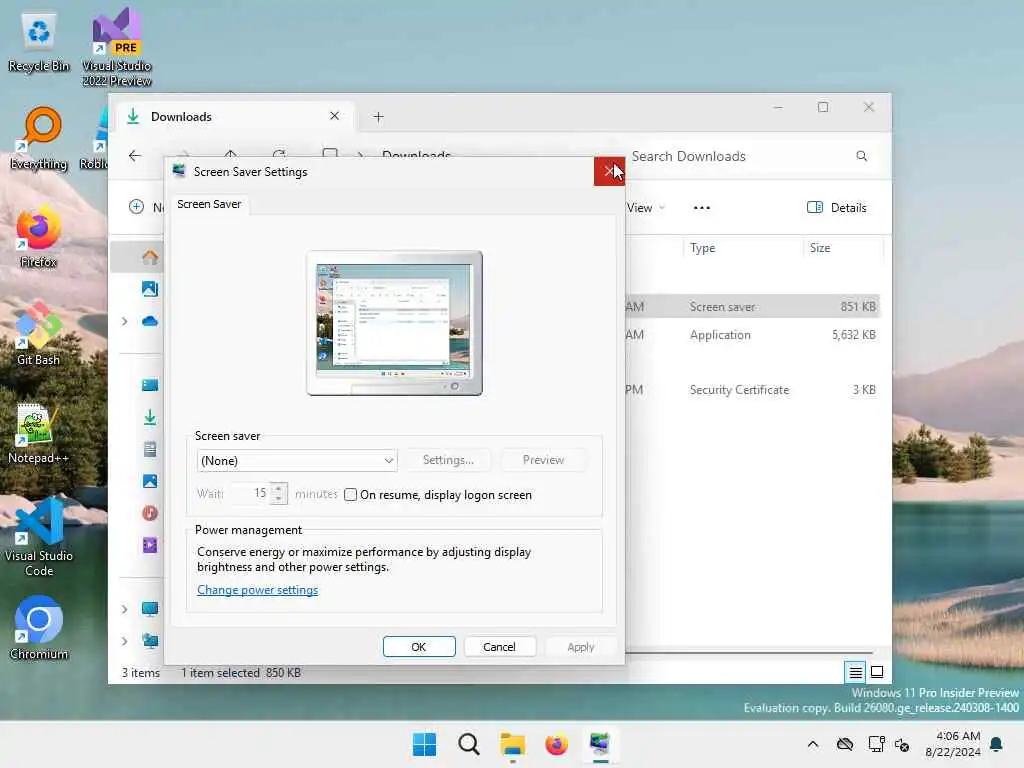The height and width of the screenshot is (768, 1024).
Task: Select the Security Certificate file row
Action: [752, 389]
